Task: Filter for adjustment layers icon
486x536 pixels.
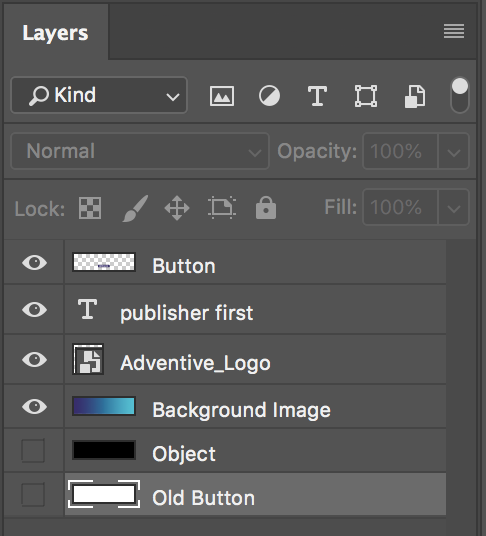Action: [269, 96]
